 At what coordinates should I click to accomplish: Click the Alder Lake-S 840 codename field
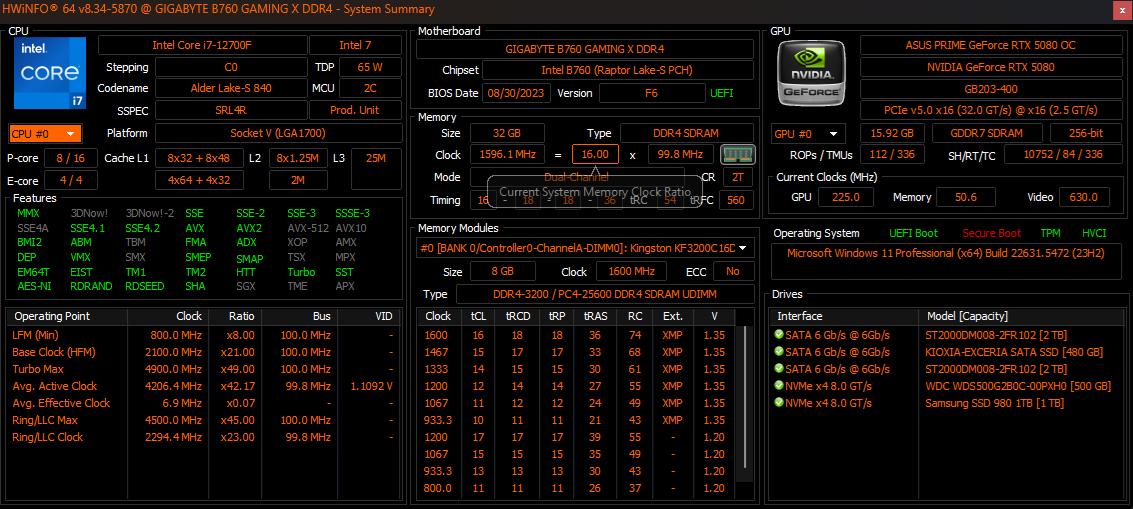coord(231,88)
